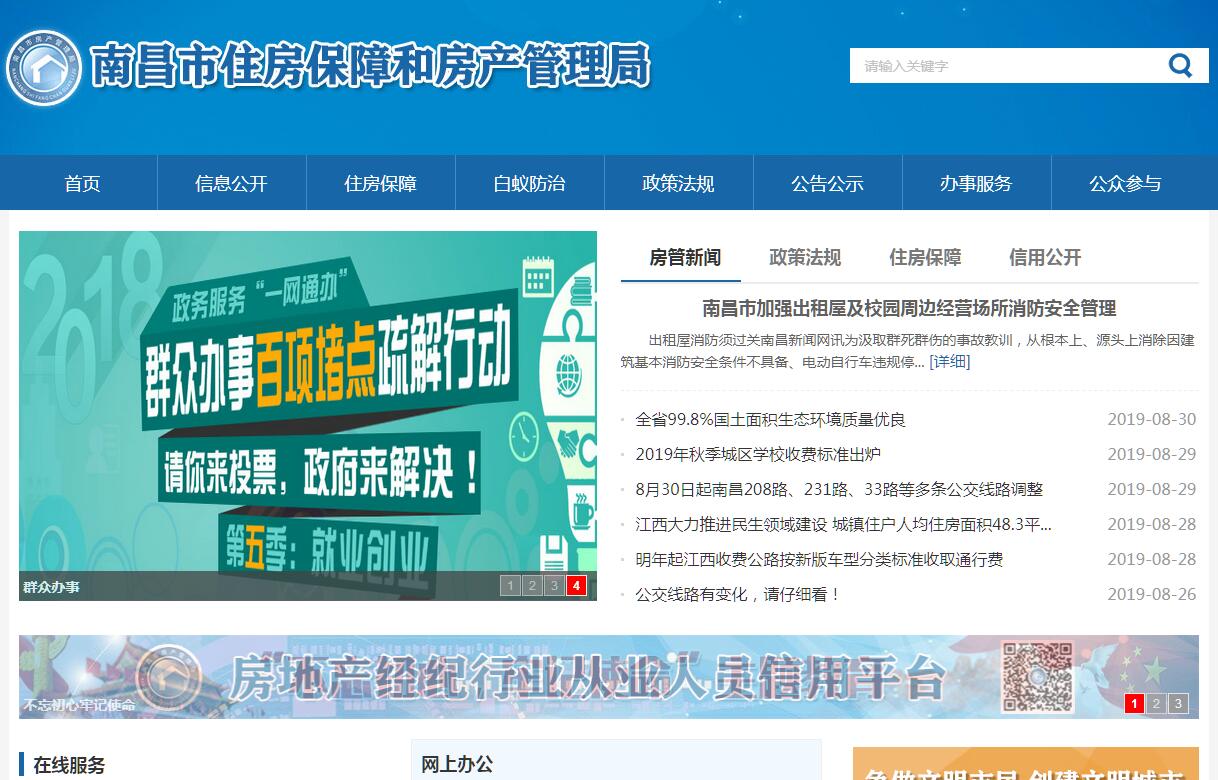This screenshot has width=1218, height=780.
Task: Open the 白蚁防治 navigation menu
Action: pos(529,184)
